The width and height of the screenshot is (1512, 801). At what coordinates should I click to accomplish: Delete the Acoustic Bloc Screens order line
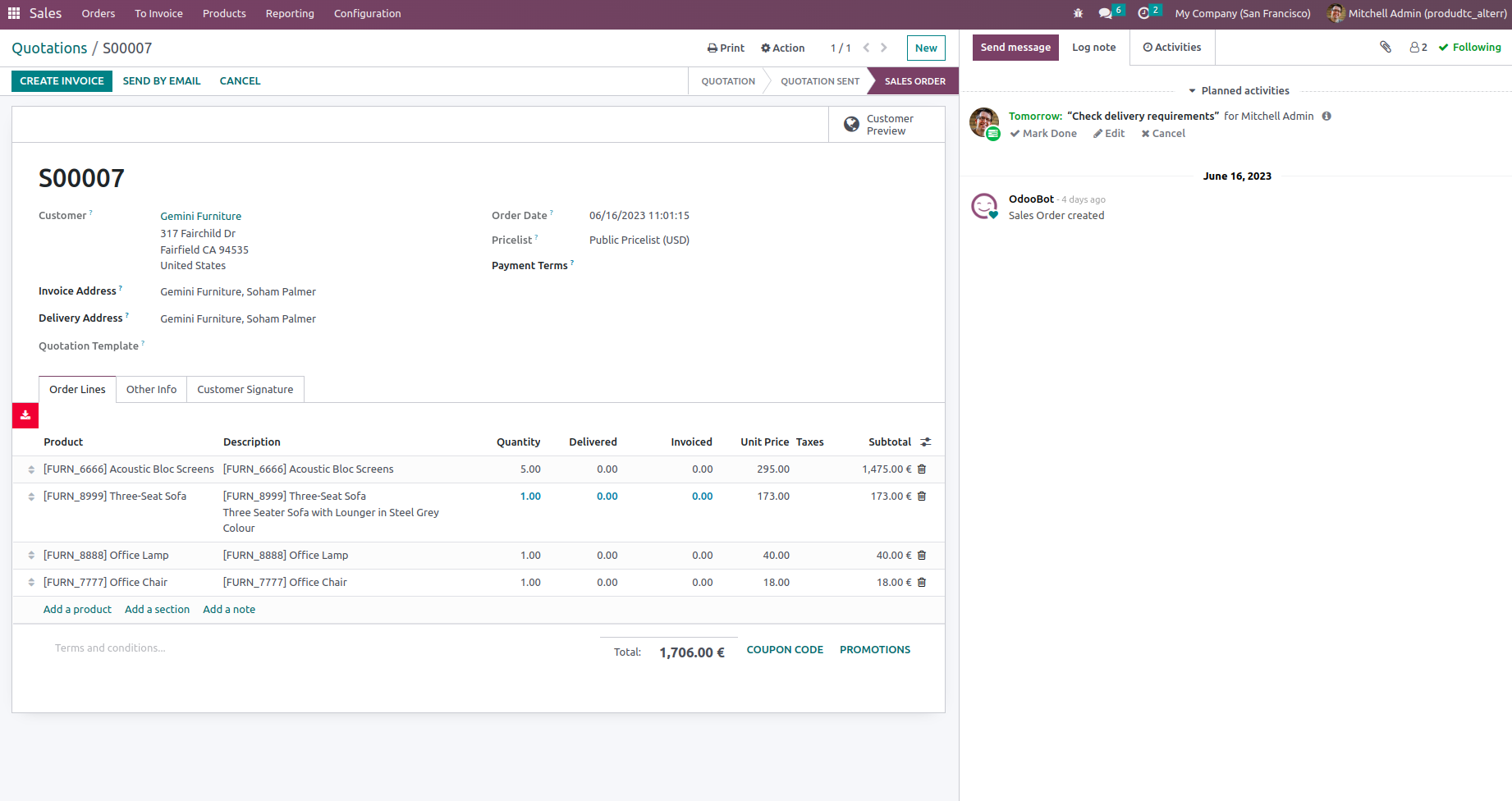922,469
